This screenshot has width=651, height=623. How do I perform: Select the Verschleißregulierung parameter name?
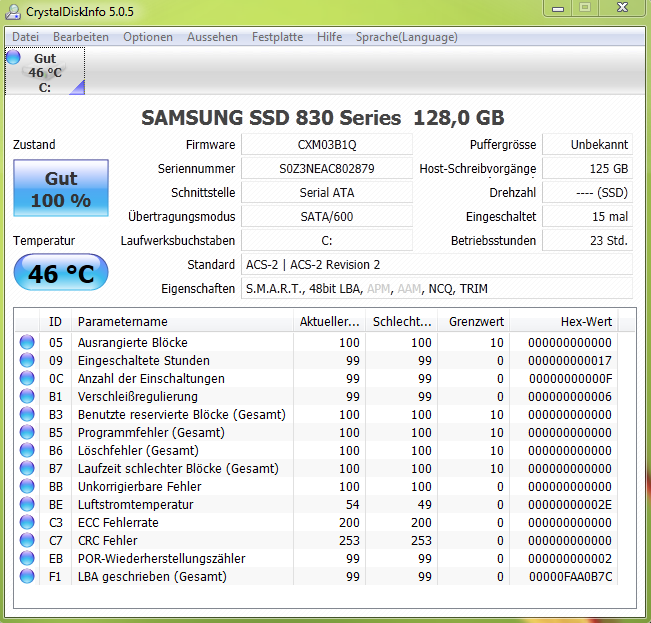137,396
